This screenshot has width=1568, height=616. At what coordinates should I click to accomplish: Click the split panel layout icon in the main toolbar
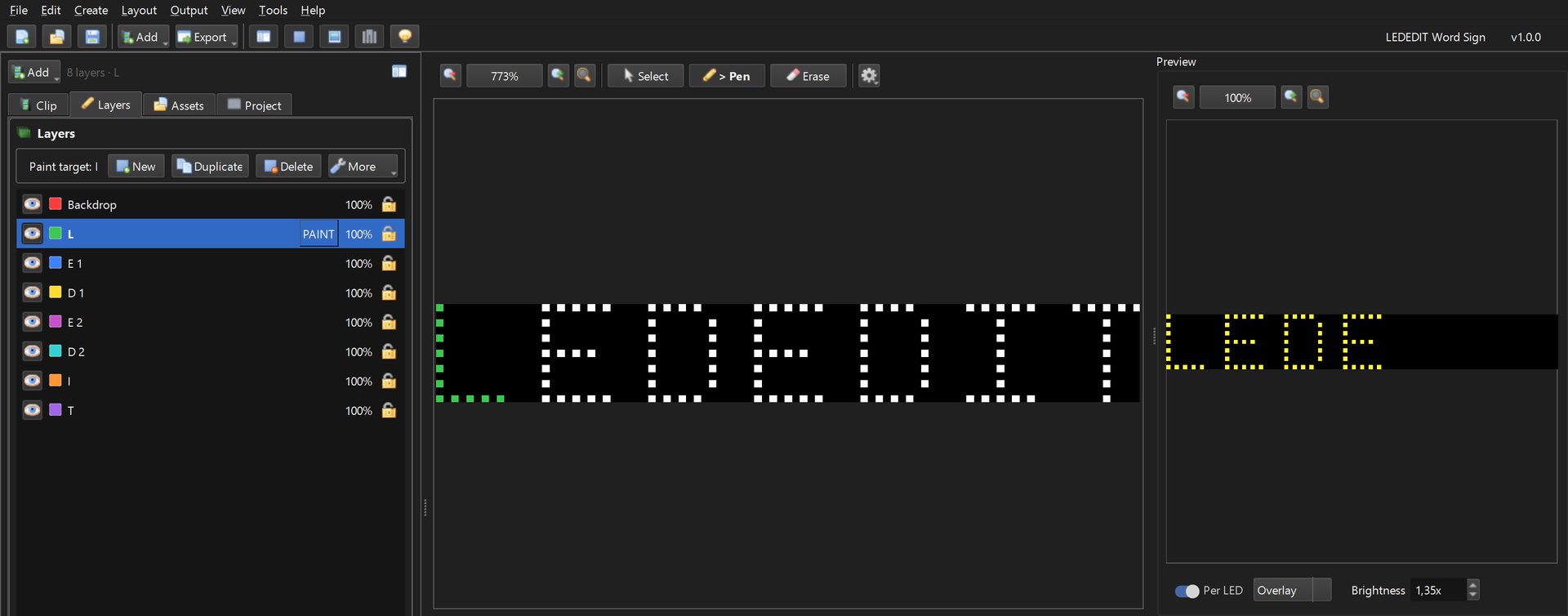click(264, 37)
